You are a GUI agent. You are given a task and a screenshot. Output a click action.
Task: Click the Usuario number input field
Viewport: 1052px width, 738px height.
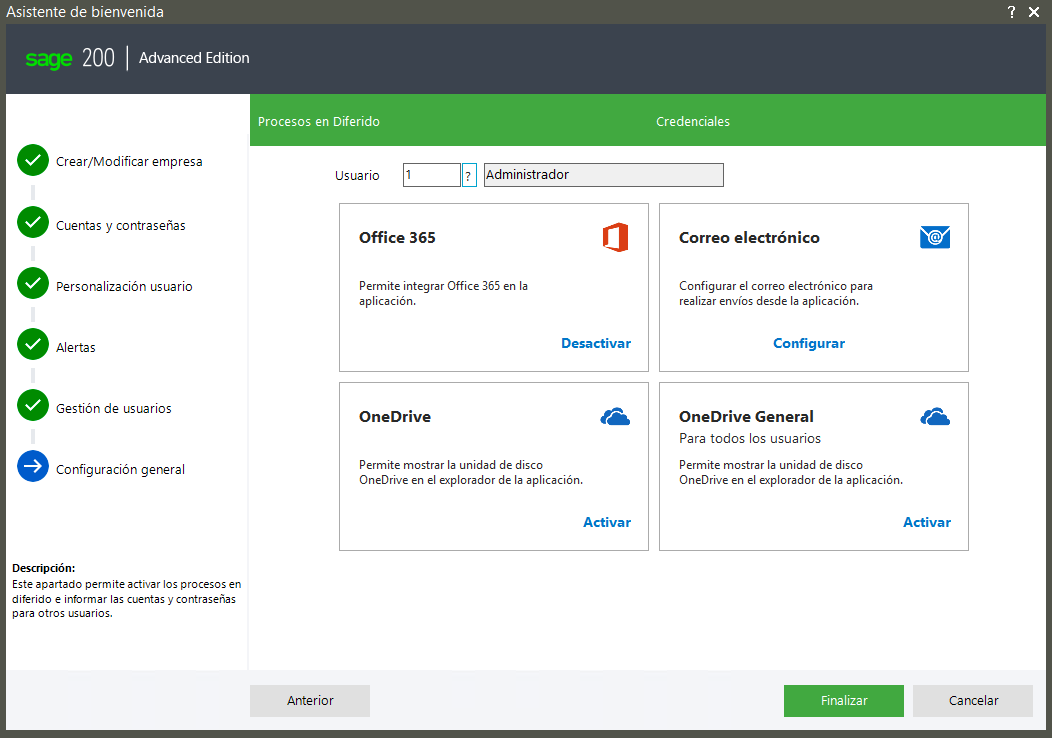[431, 175]
